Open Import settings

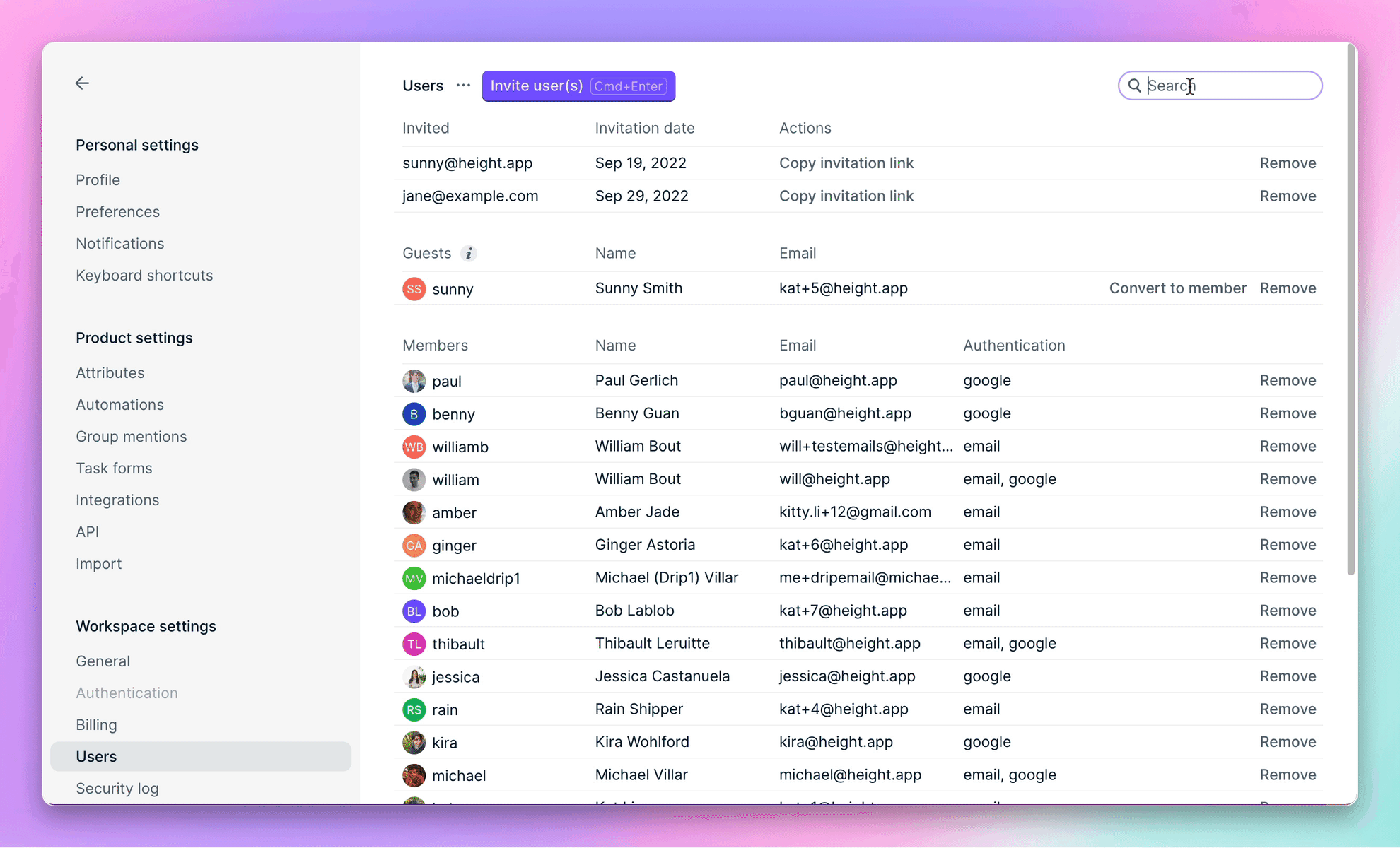tap(98, 564)
